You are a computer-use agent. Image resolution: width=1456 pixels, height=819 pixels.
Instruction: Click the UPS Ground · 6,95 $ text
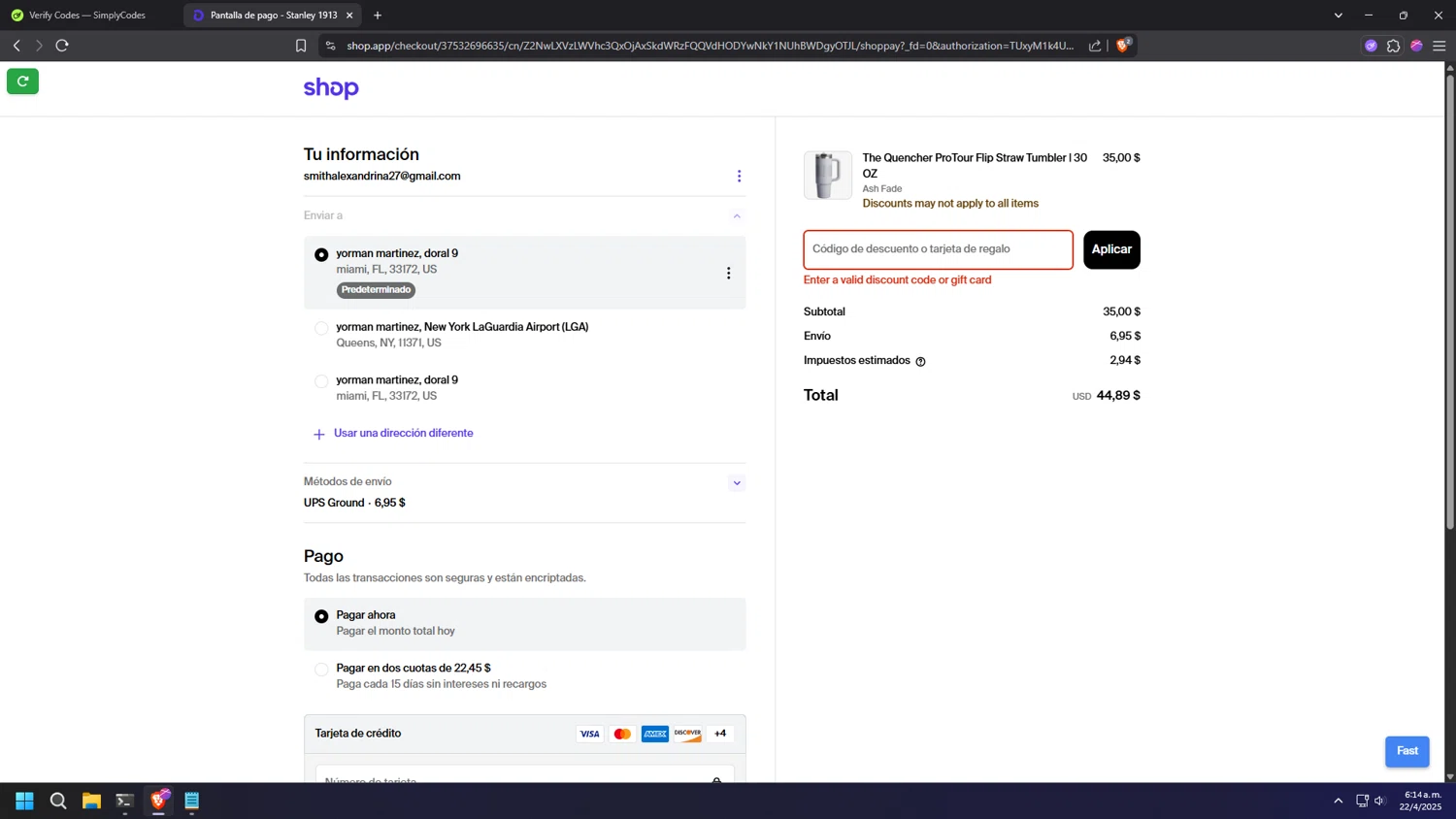tap(354, 503)
